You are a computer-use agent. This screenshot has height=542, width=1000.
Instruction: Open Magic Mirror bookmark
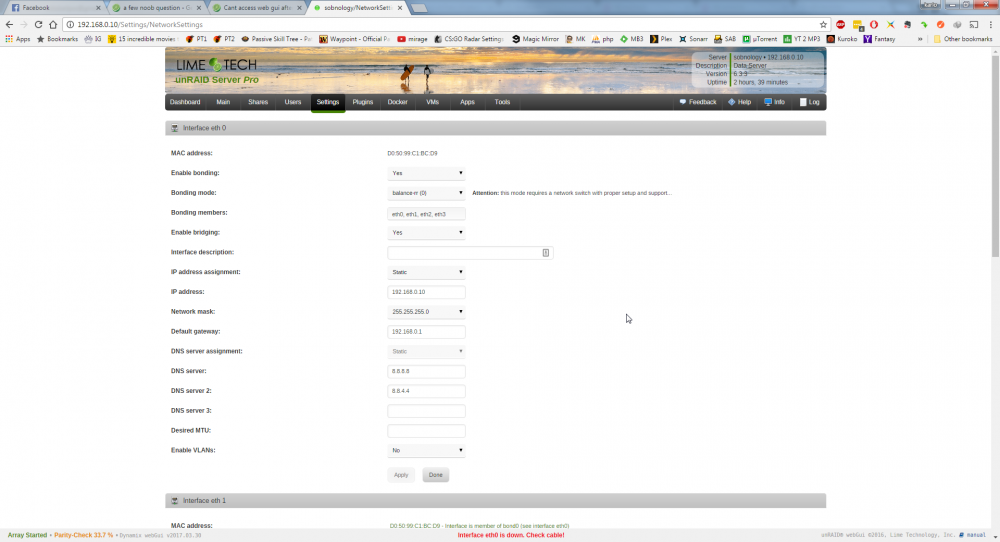tap(535, 39)
